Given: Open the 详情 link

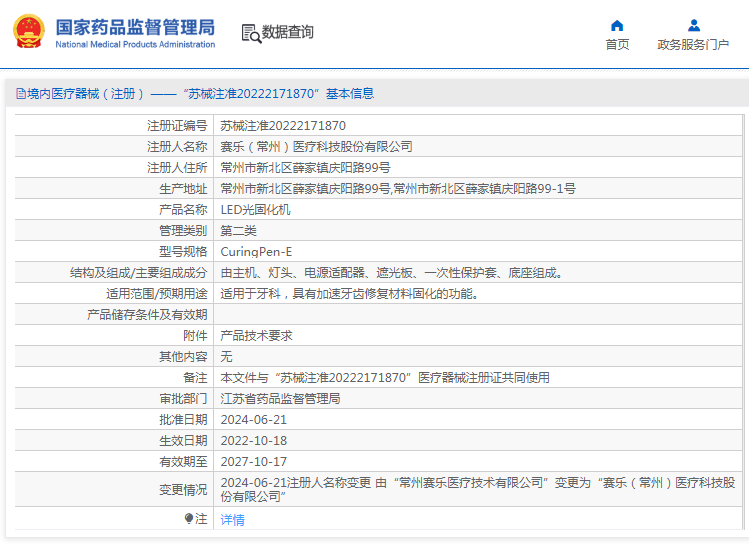Looking at the screenshot, I should [x=233, y=519].
